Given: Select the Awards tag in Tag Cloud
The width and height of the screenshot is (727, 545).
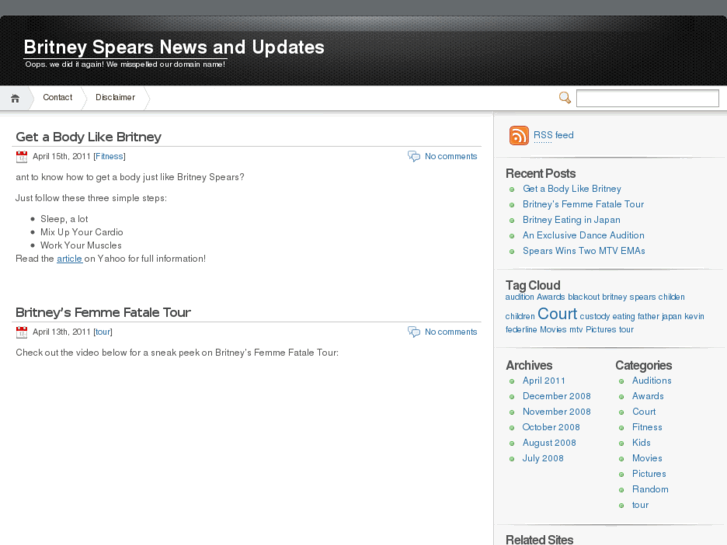Looking at the screenshot, I should click(551, 297).
